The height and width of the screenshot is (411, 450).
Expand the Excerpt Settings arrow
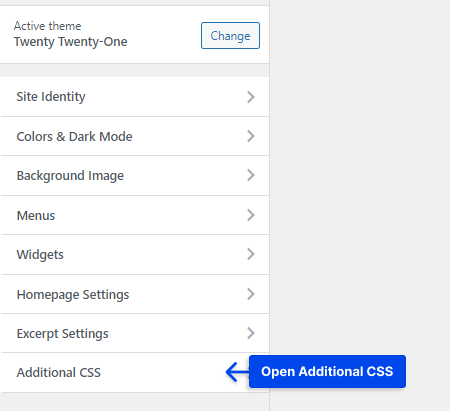(251, 333)
